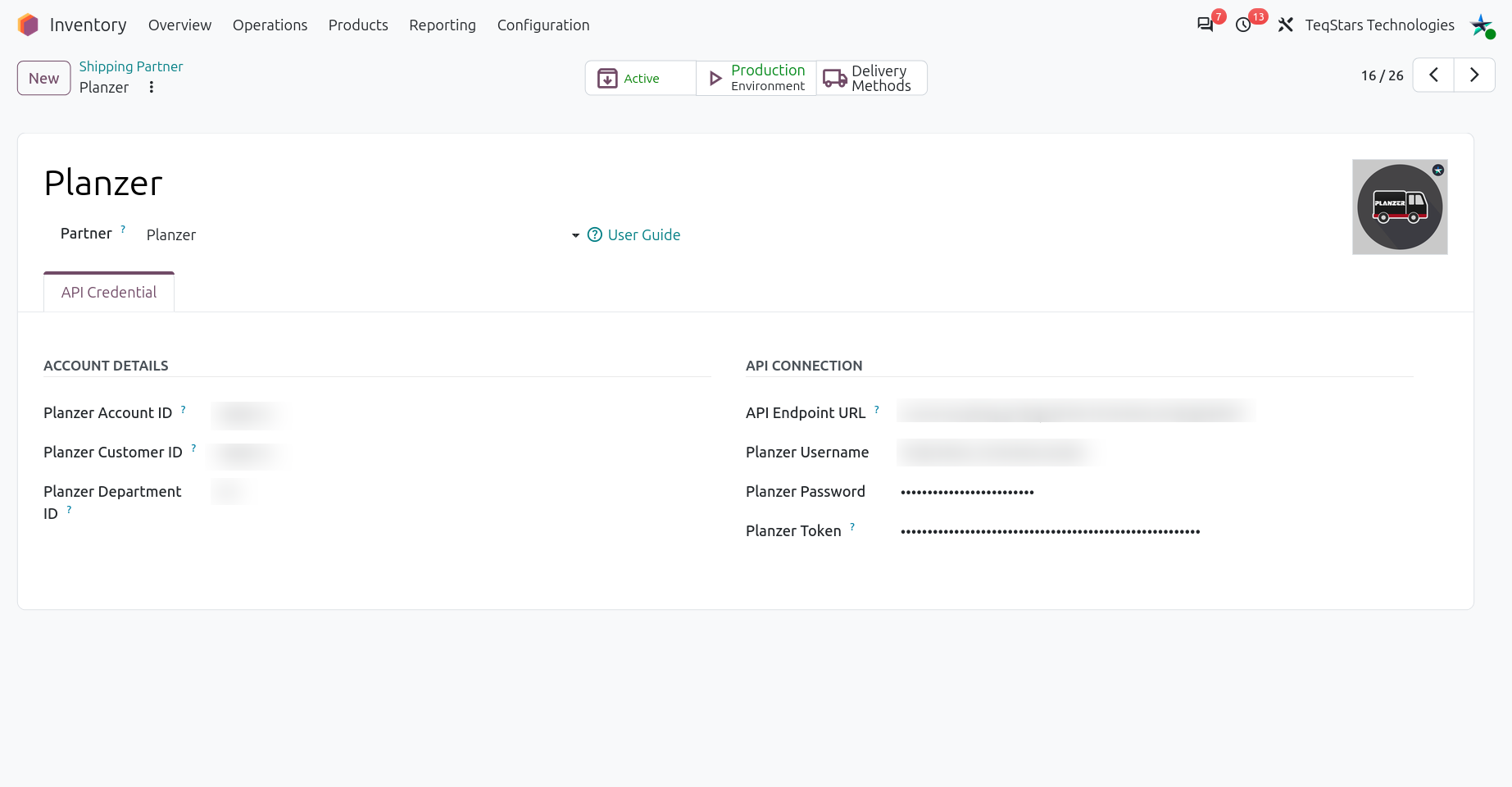
Task: Click the debug tools wrench icon
Action: coord(1285,25)
